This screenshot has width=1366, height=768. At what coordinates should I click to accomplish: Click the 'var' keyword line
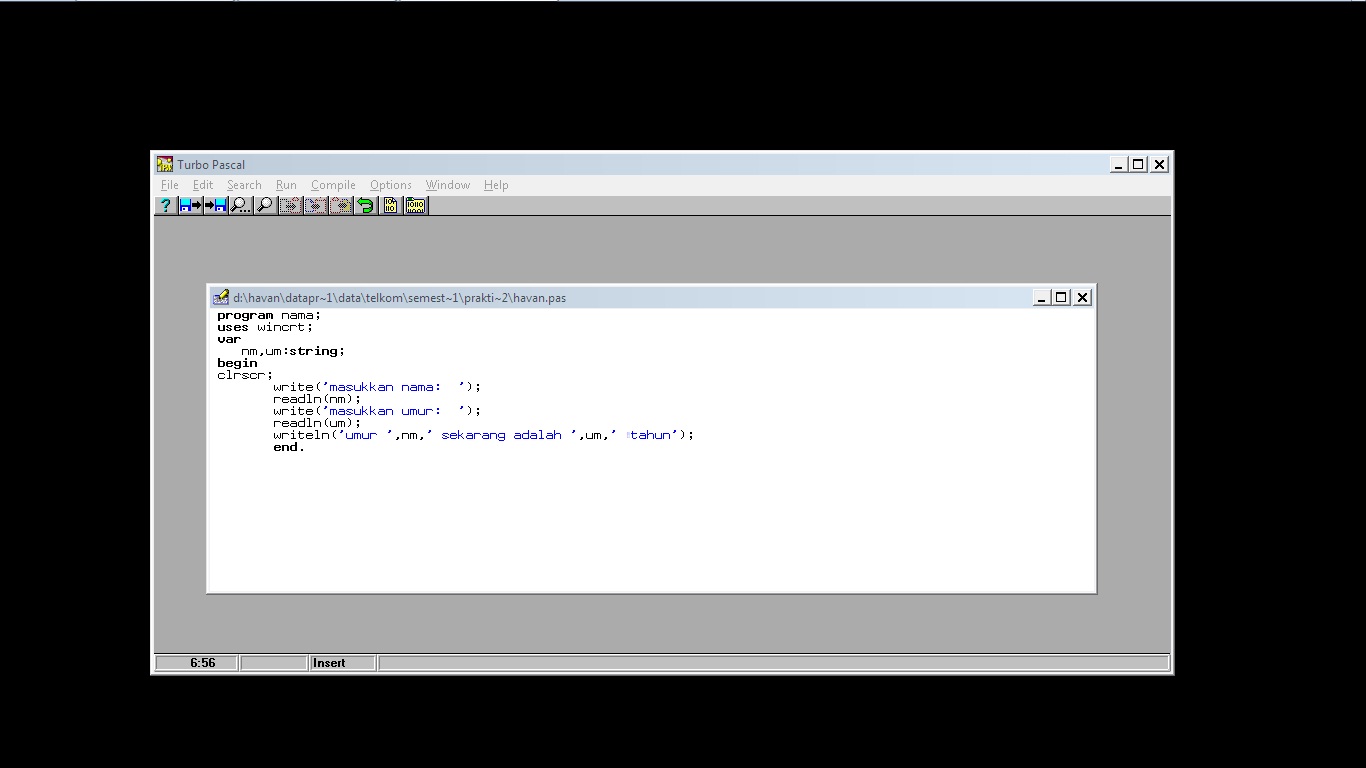[229, 339]
